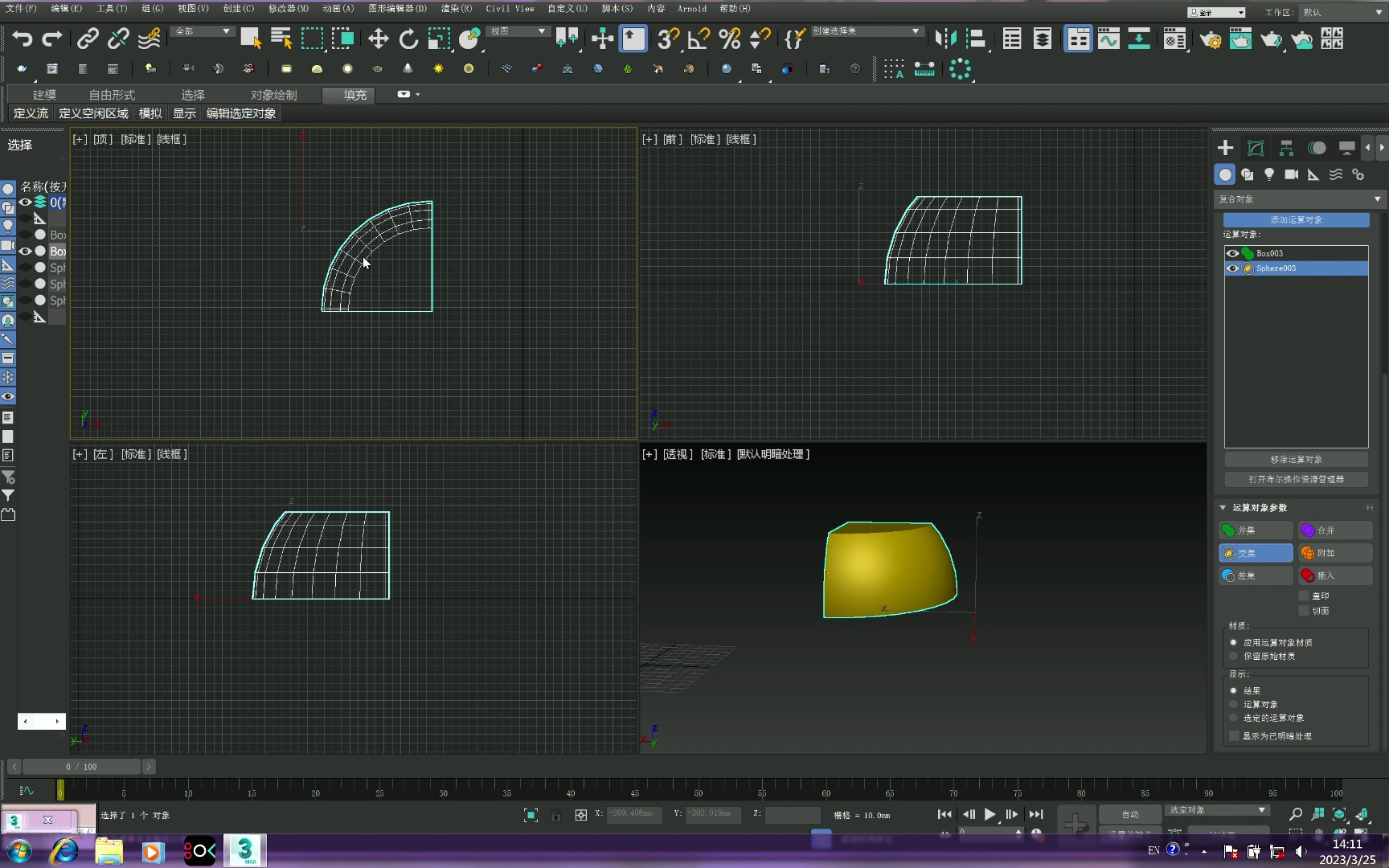Image resolution: width=1389 pixels, height=868 pixels.
Task: Click the 打开布尔操作资源管理器 button
Action: (1296, 478)
